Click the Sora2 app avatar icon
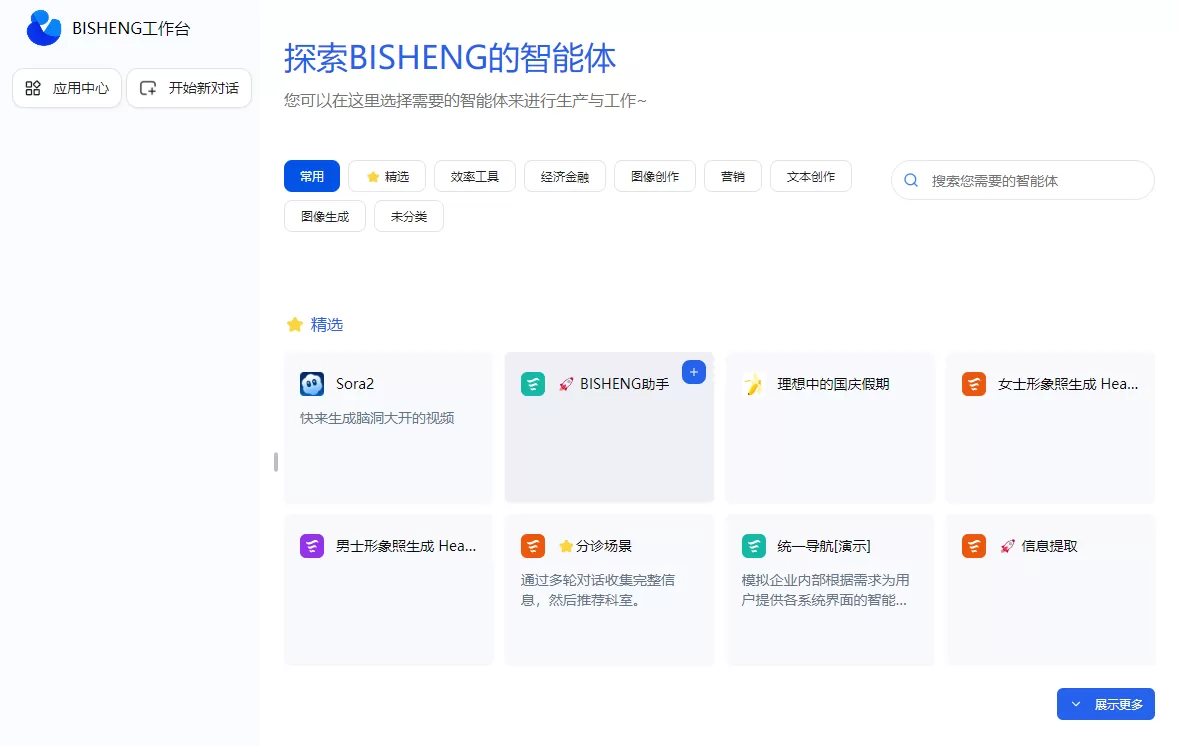The height and width of the screenshot is (746, 1179). pyautogui.click(x=312, y=384)
